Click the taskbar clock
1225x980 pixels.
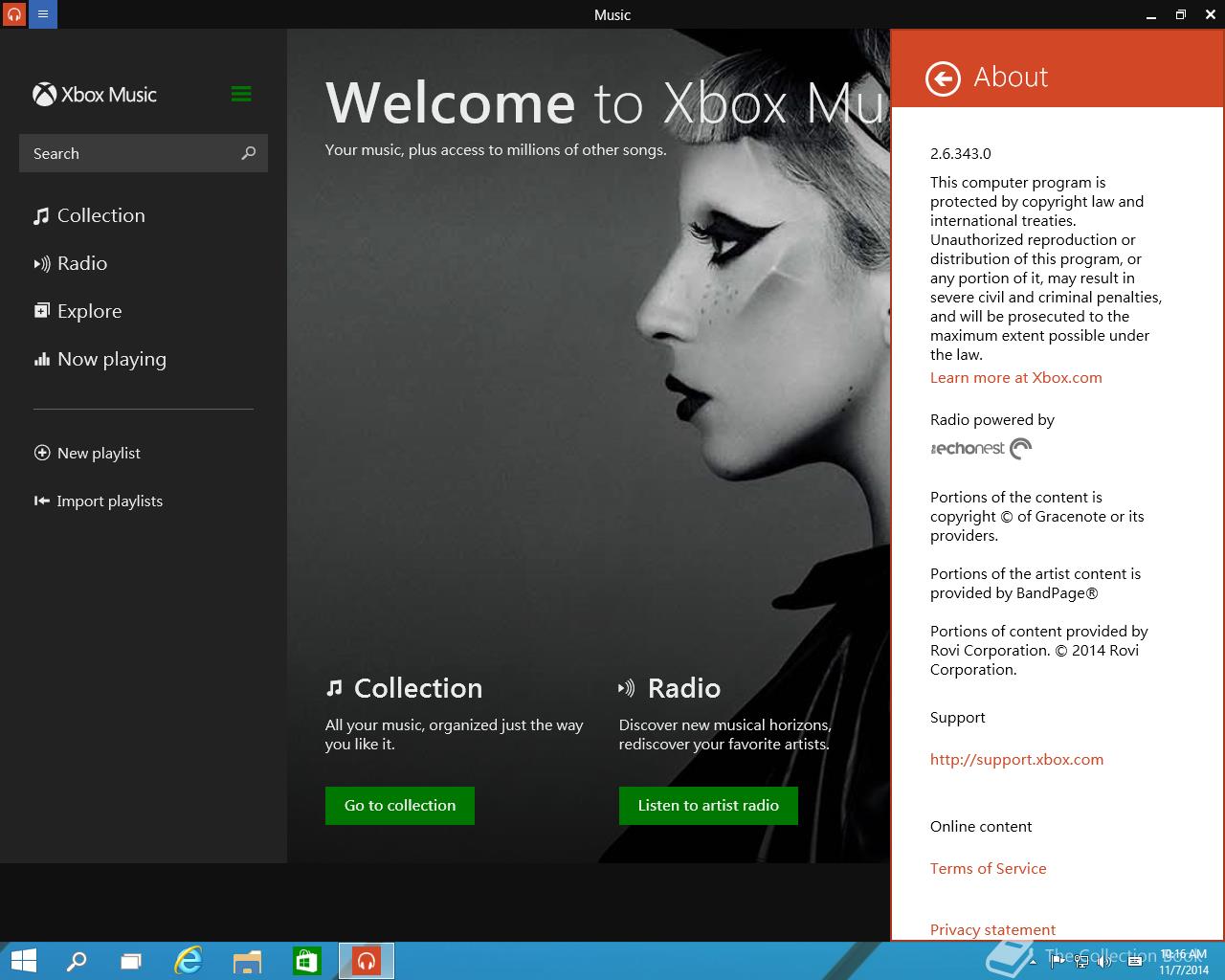[x=1183, y=962]
